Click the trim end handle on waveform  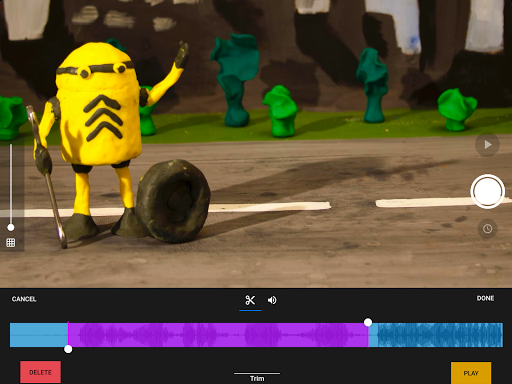368,322
